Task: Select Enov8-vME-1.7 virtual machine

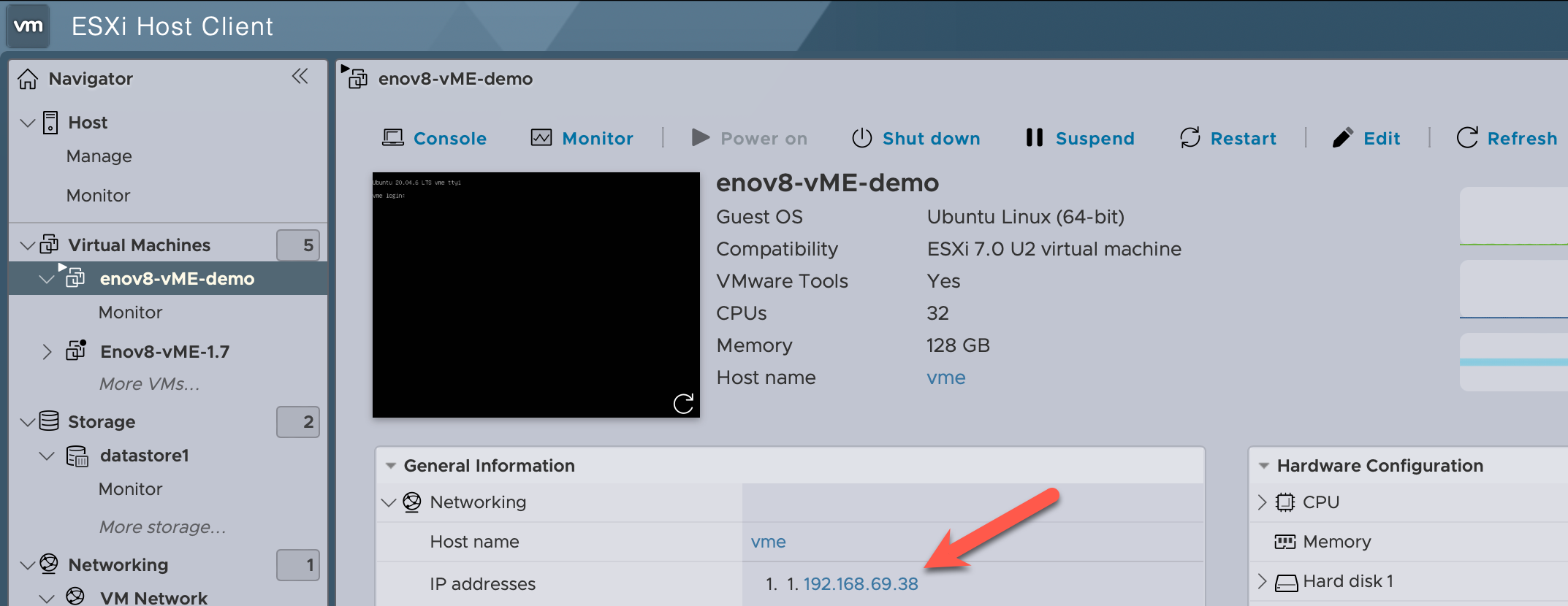Action: click(165, 352)
